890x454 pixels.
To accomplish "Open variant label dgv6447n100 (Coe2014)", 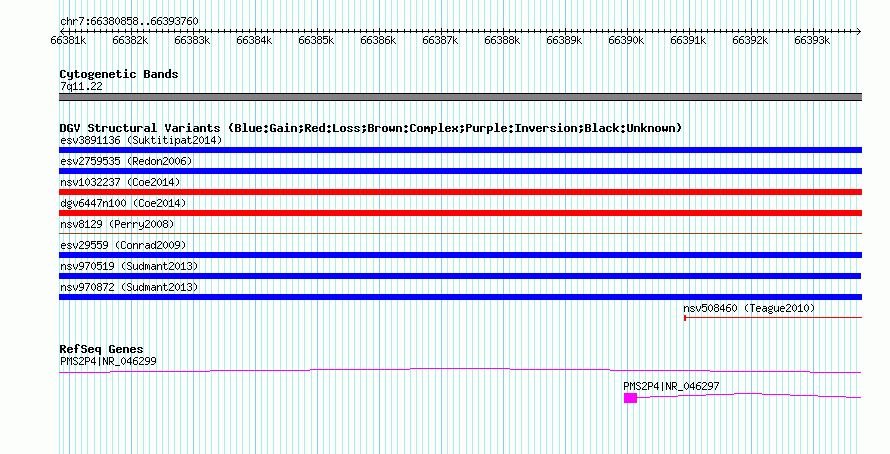I will coord(123,203).
